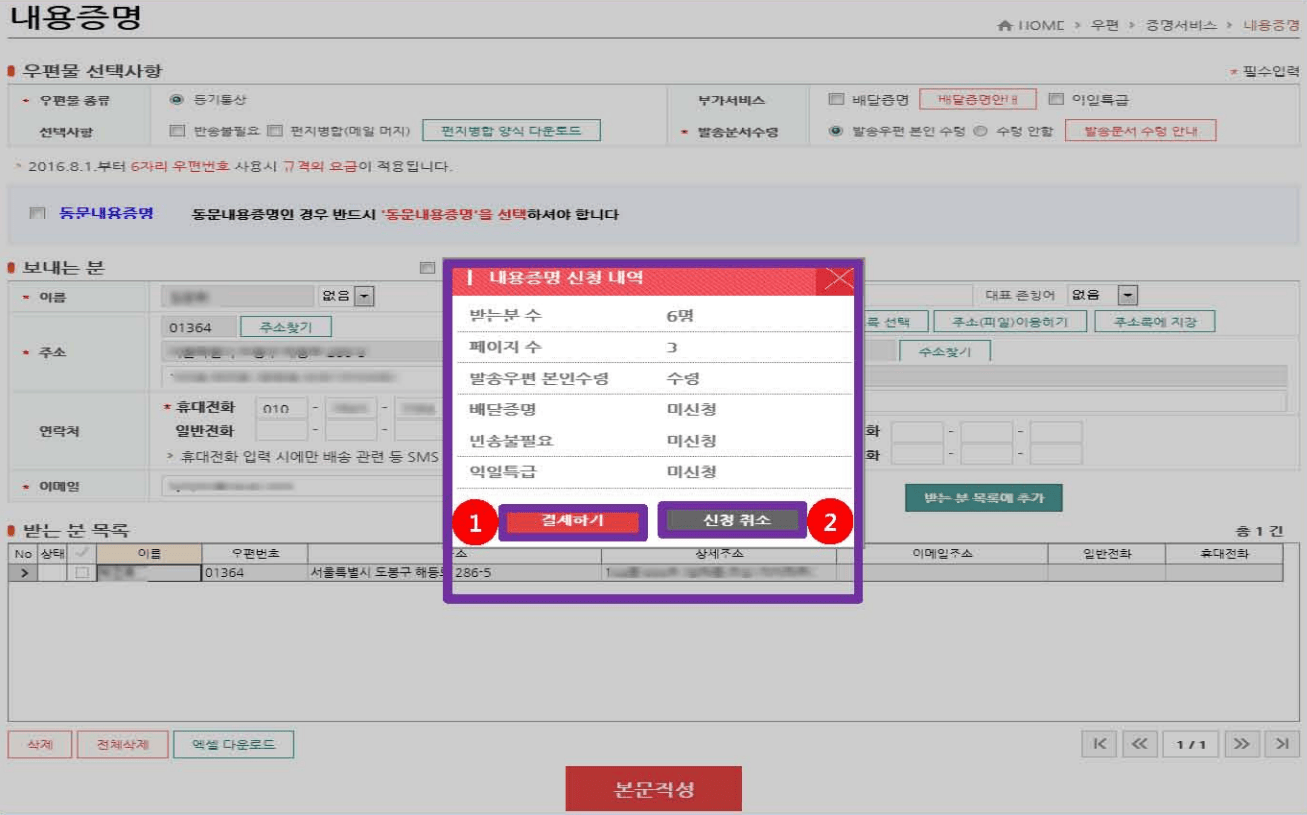Click 주소(파일)이용하기 button
The image size is (1307, 815).
(x=1010, y=322)
